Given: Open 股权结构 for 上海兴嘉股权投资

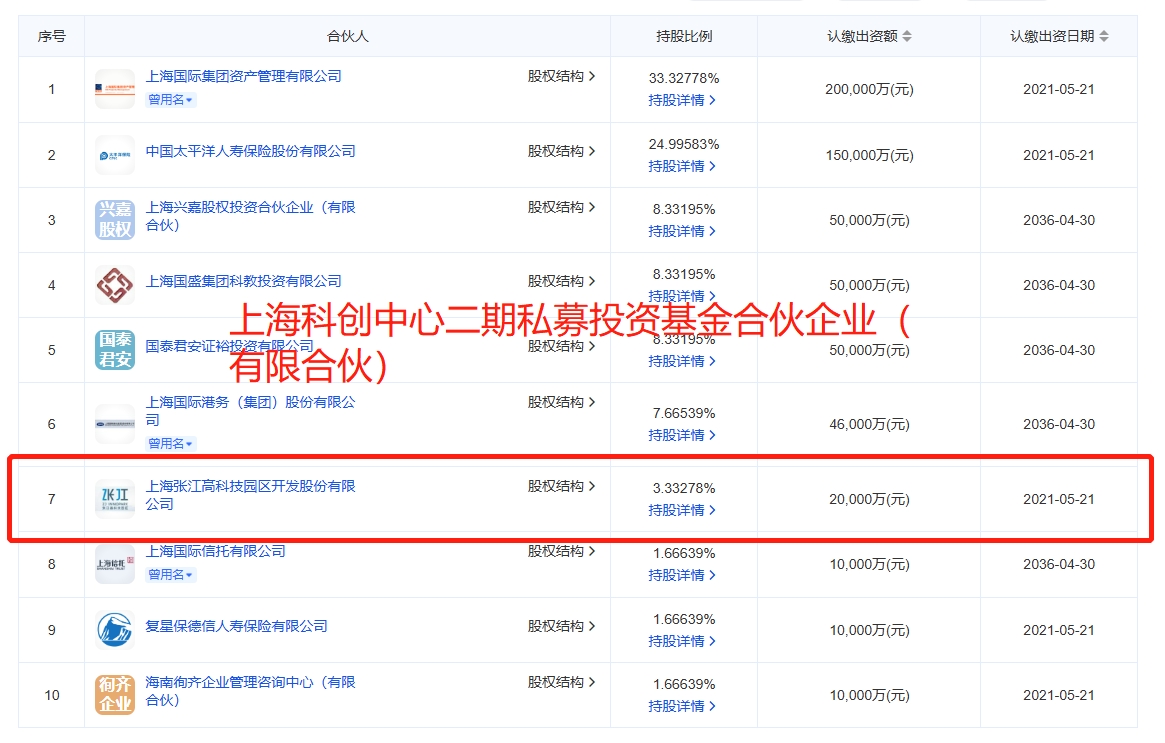Looking at the screenshot, I should click(562, 207).
